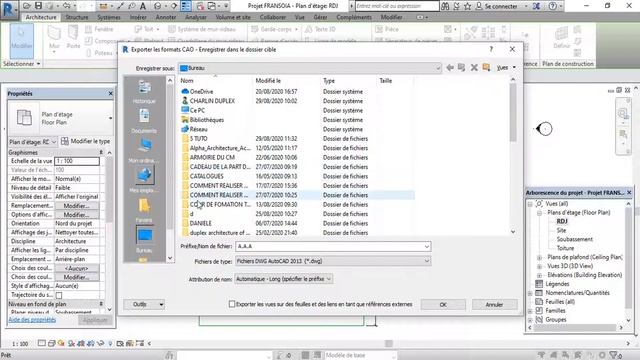Viewport: 640px width, 360px height.
Task: Click the create new folder icon in the dialog toolbar
Action: point(486,67)
